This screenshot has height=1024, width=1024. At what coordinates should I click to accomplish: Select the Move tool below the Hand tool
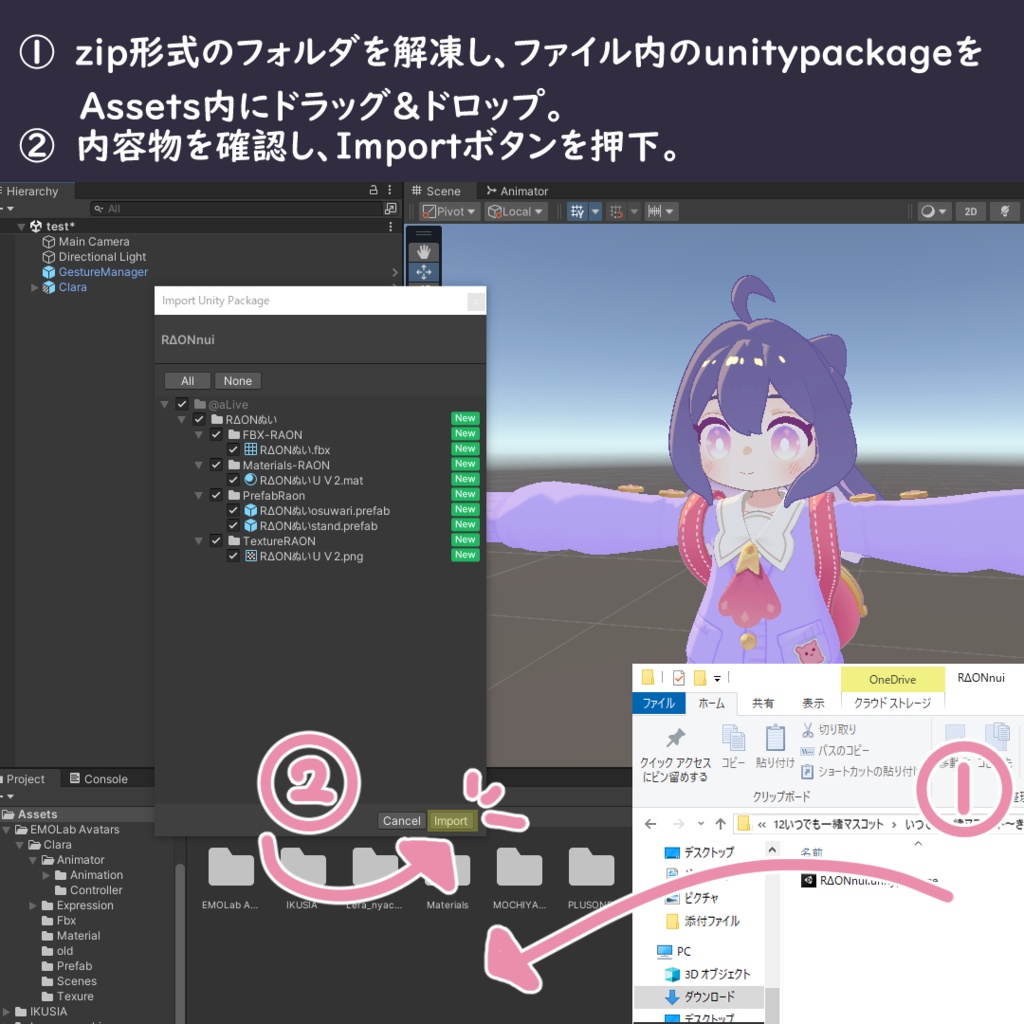(x=423, y=272)
